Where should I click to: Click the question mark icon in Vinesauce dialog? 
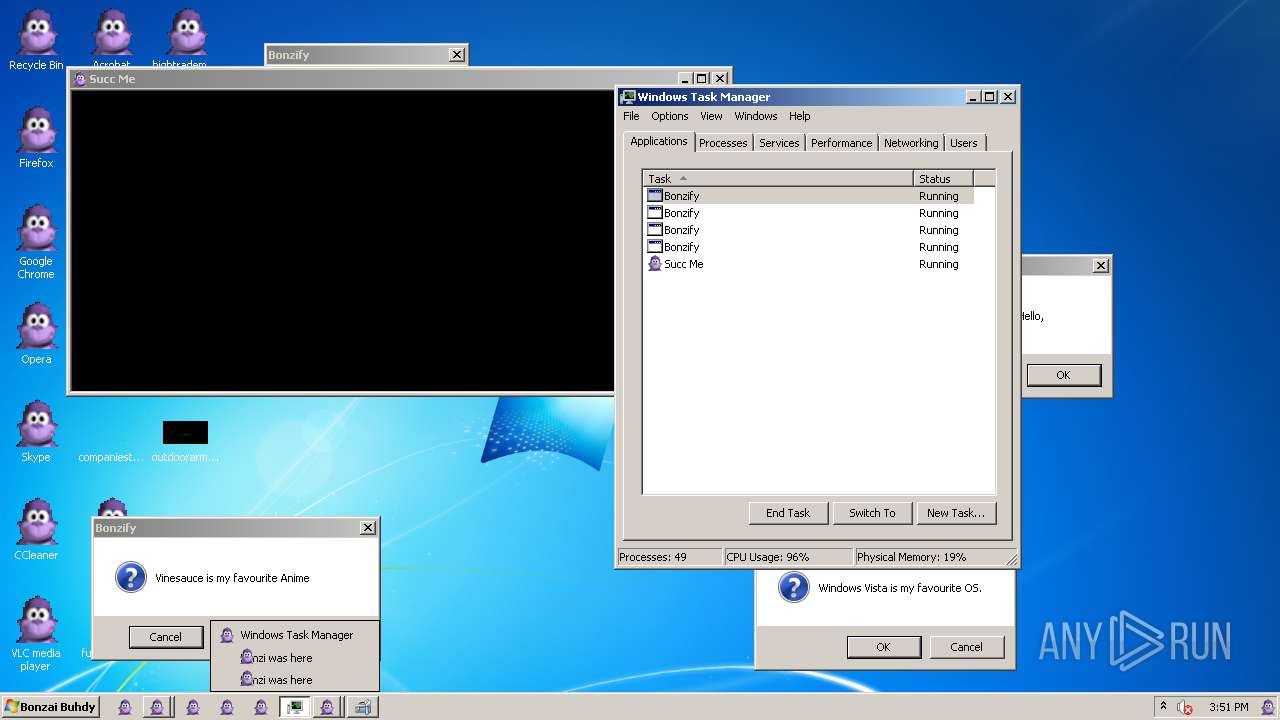(131, 577)
